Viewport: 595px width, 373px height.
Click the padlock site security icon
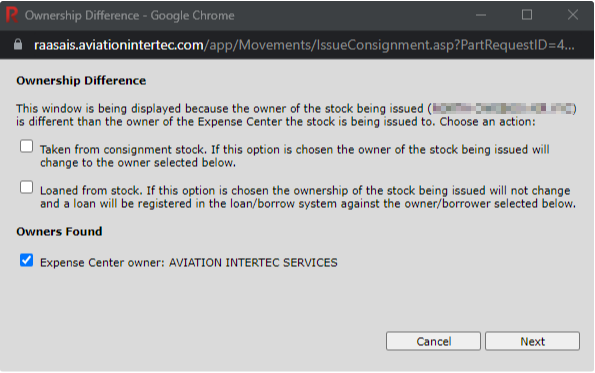(18, 45)
